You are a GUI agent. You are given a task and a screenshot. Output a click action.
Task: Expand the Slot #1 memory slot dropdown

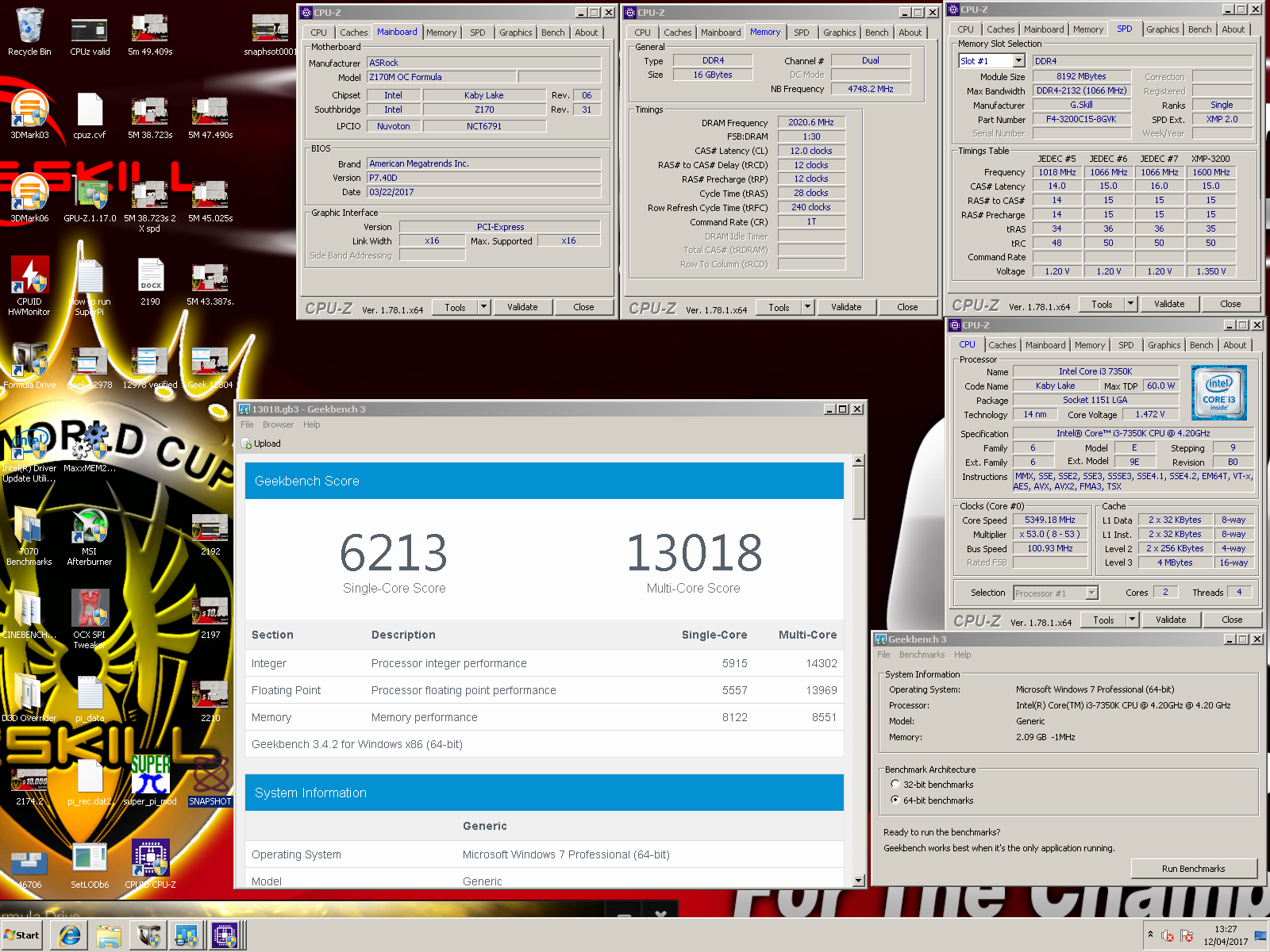tap(1019, 61)
